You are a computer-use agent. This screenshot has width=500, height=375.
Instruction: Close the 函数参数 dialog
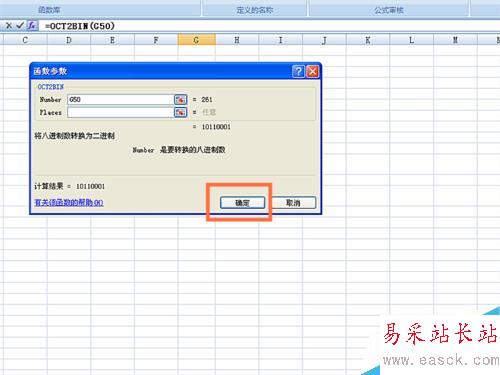coord(313,71)
